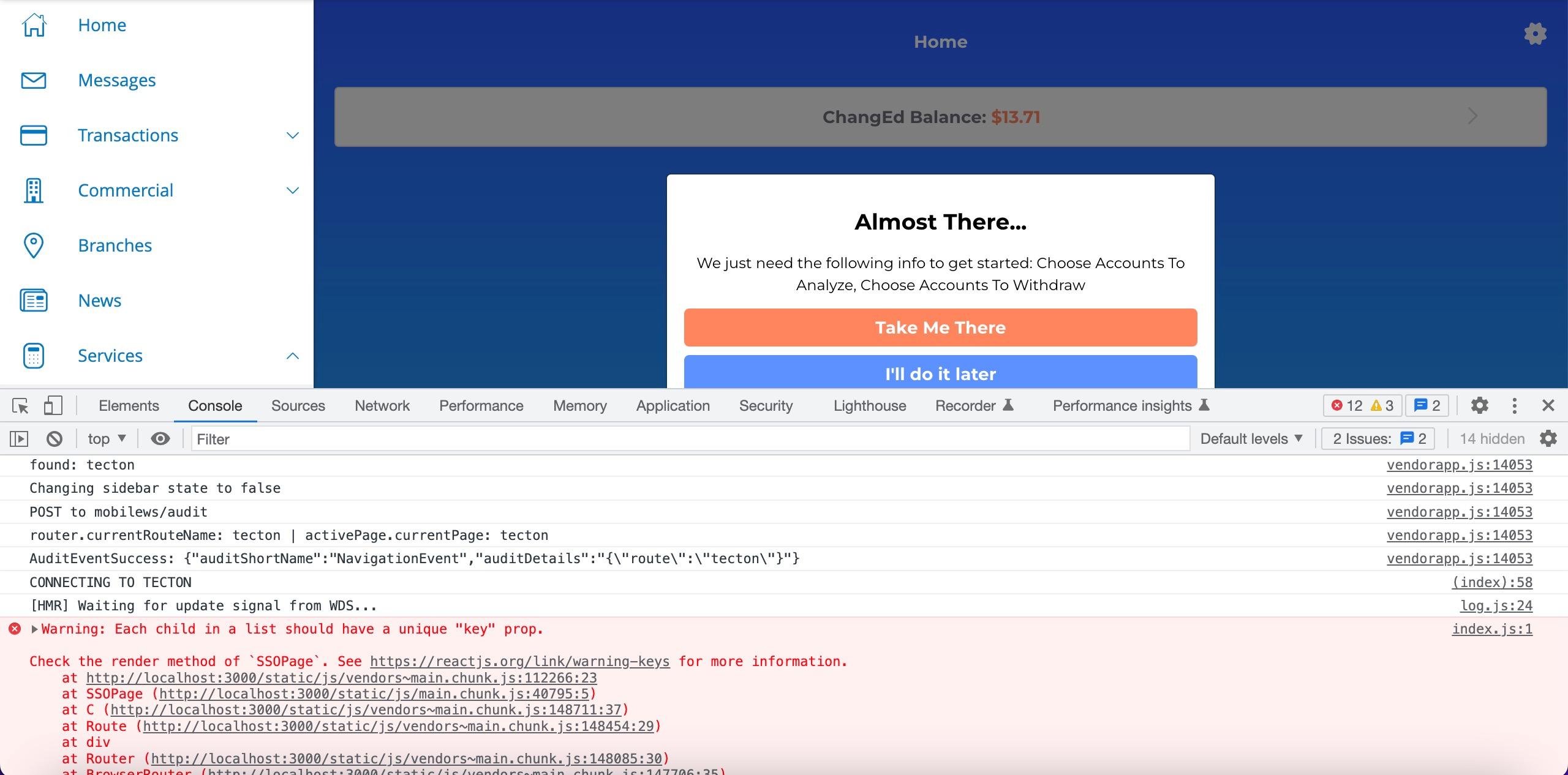Viewport: 1568px width, 775px height.
Task: Click the Messages envelope icon
Action: (x=34, y=80)
